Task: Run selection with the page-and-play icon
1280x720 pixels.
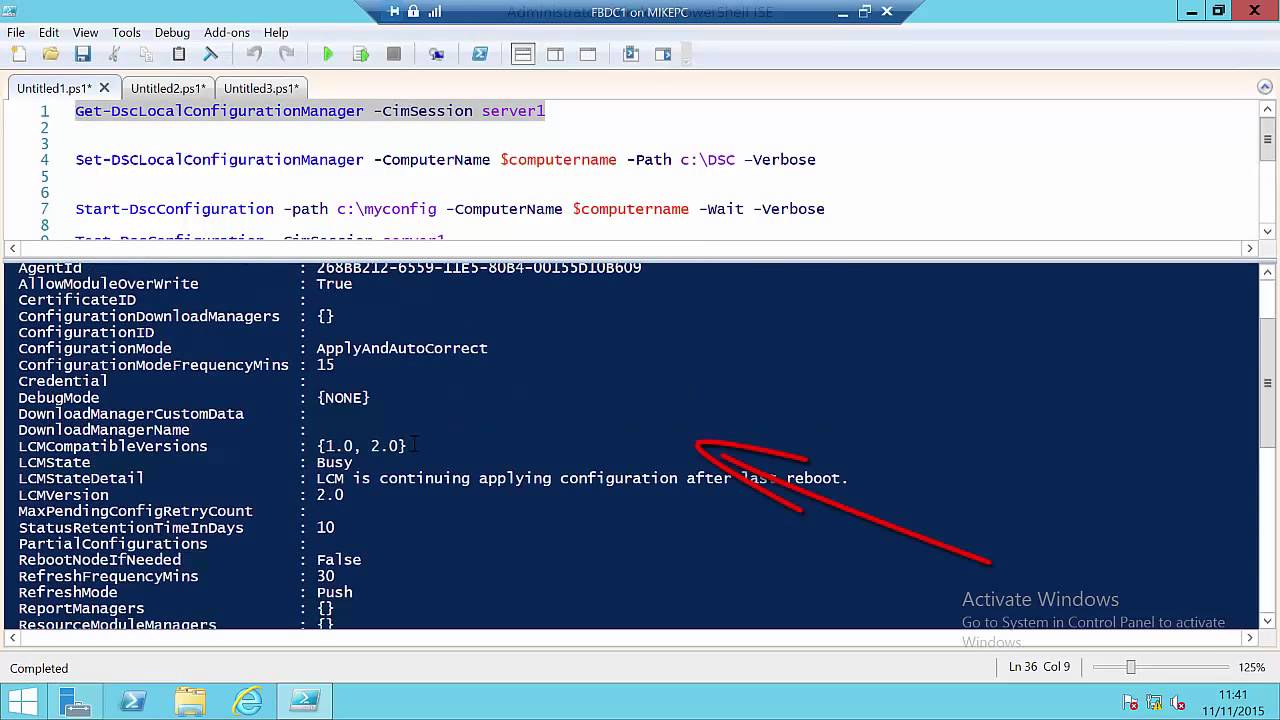Action: (x=361, y=54)
